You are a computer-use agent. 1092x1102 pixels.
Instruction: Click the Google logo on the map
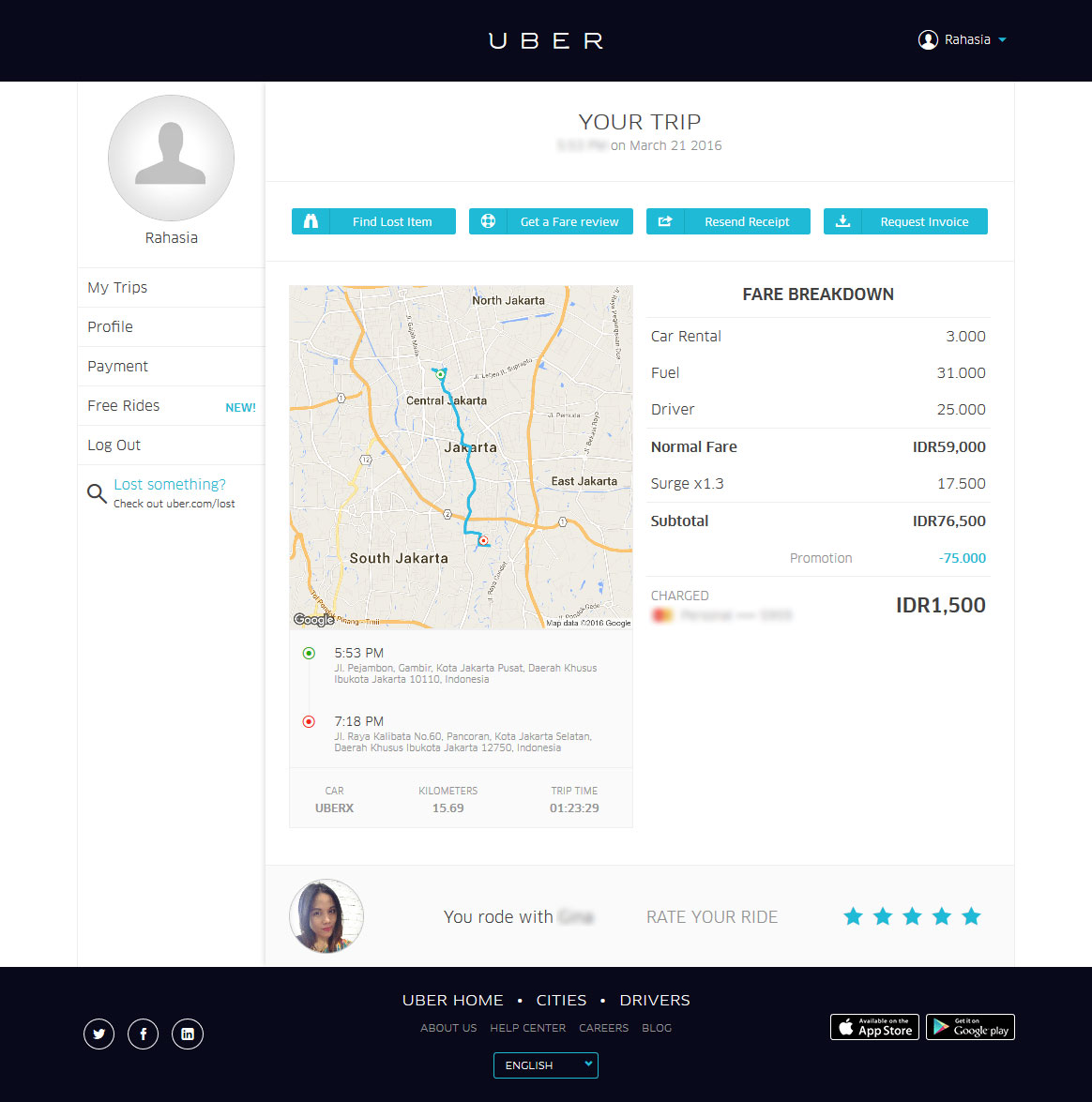click(313, 620)
